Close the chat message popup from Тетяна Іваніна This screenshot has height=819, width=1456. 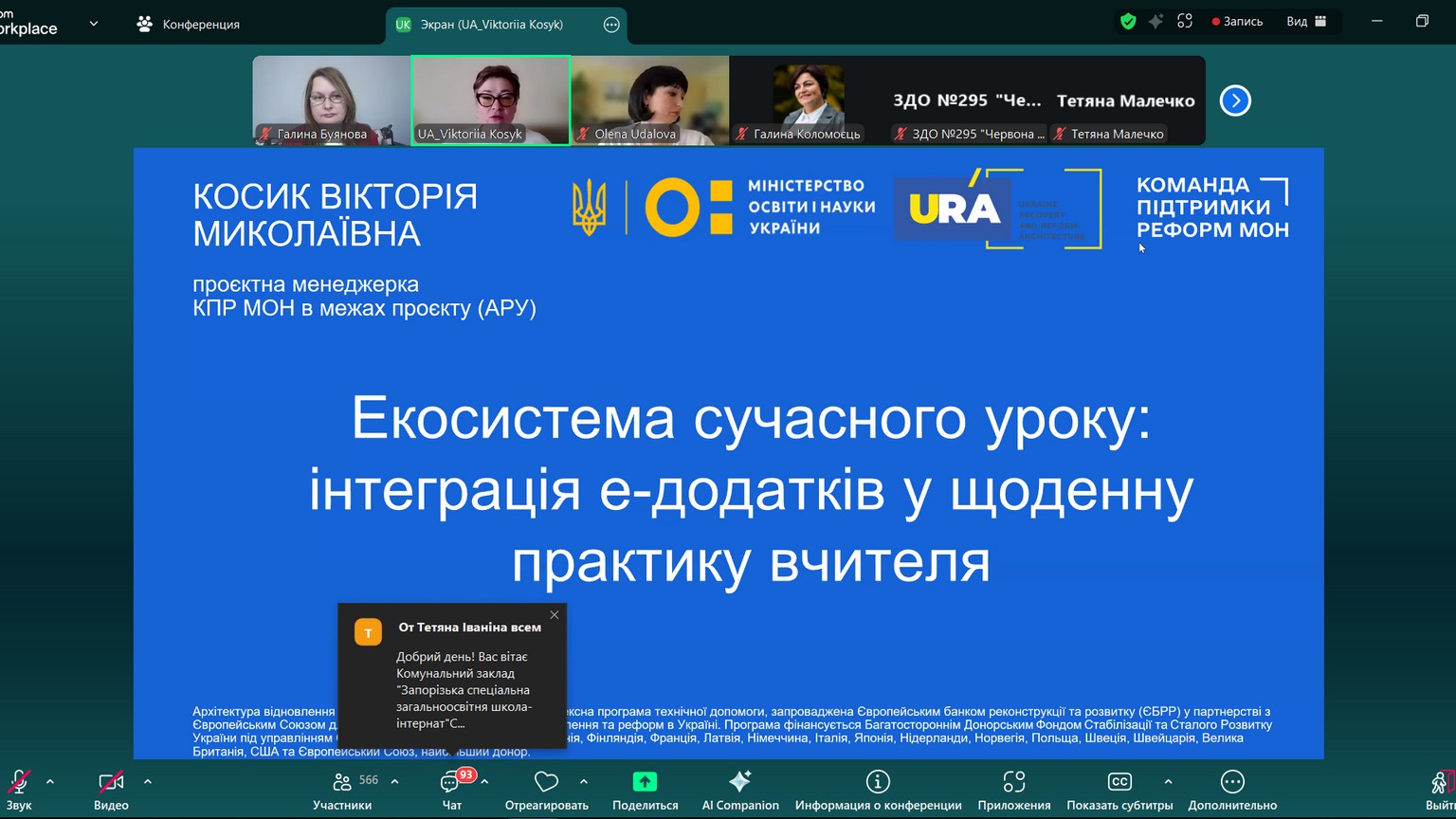click(x=555, y=615)
